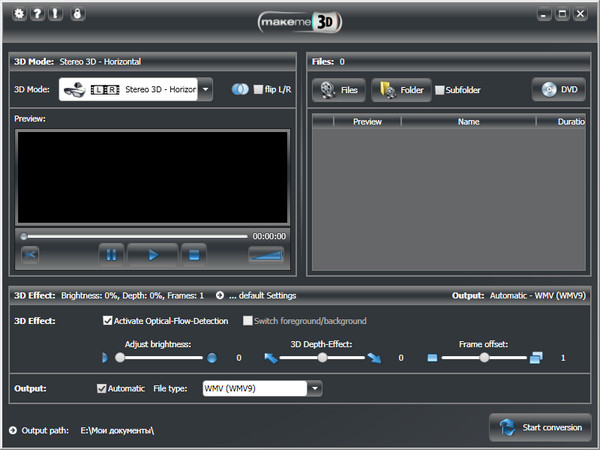Viewport: 600px width, 450px height.
Task: Click the Adjust brightness slider handle
Action: pos(120,358)
